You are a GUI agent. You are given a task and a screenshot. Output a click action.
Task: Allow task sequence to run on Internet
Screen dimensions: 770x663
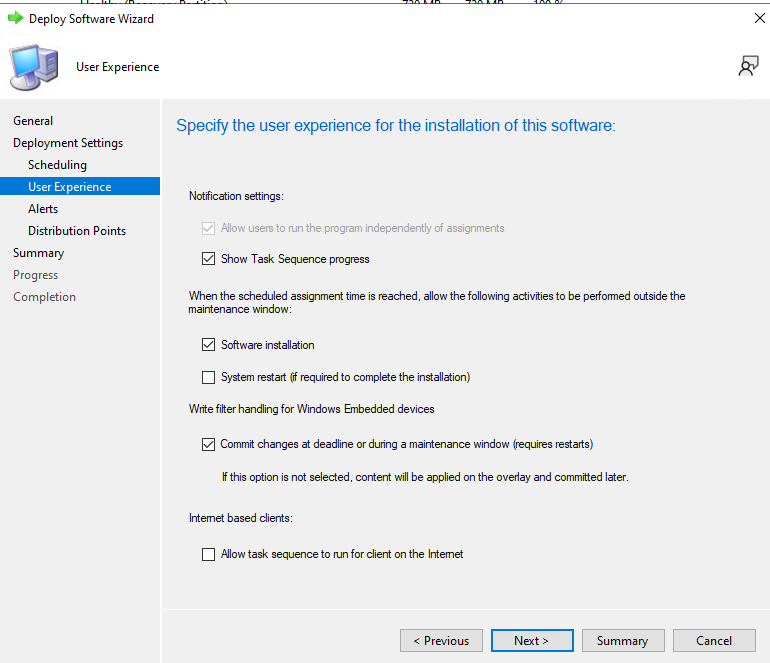click(208, 554)
